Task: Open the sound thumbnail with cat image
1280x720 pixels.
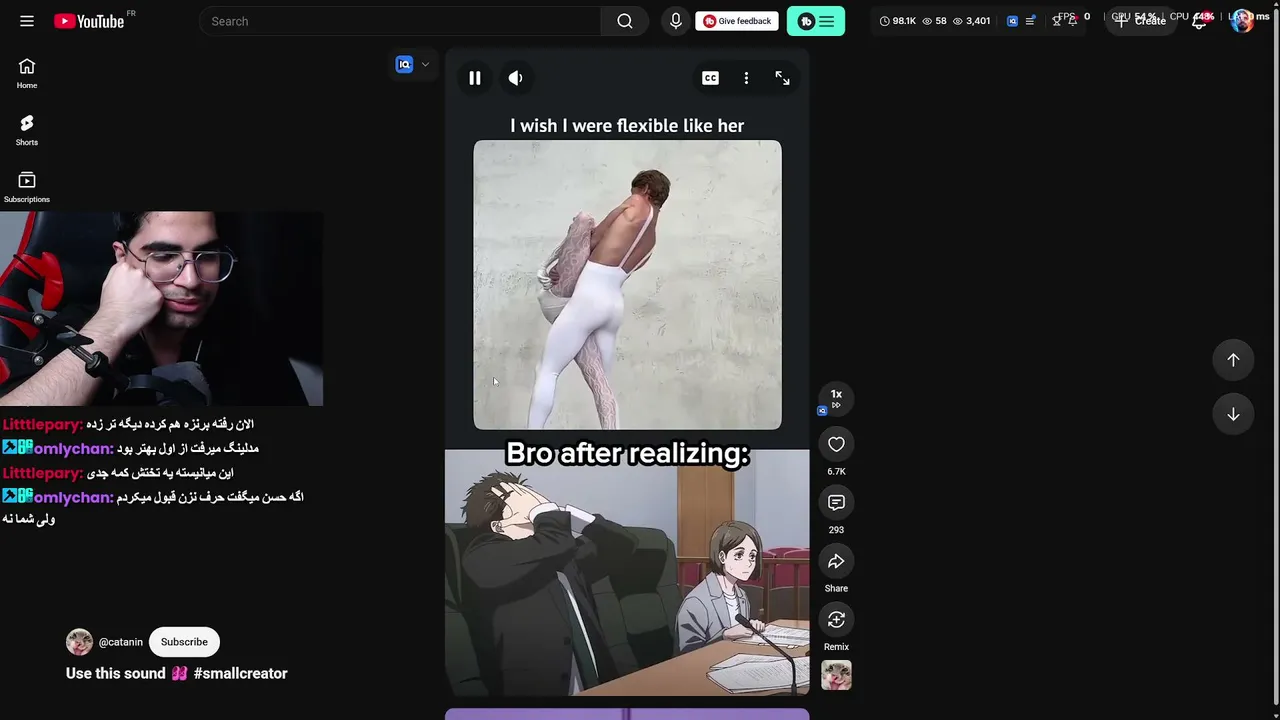Action: [x=836, y=675]
